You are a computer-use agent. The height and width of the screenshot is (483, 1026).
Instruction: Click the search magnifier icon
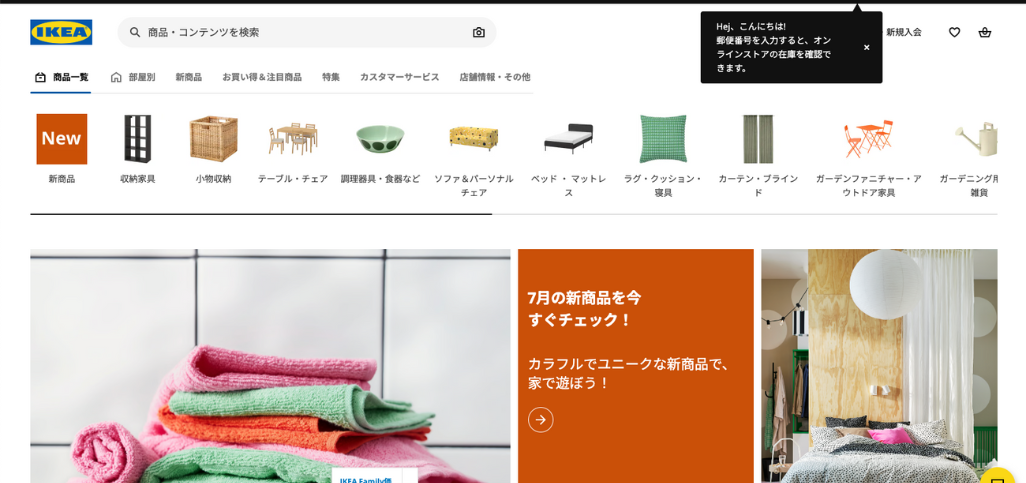click(x=135, y=32)
